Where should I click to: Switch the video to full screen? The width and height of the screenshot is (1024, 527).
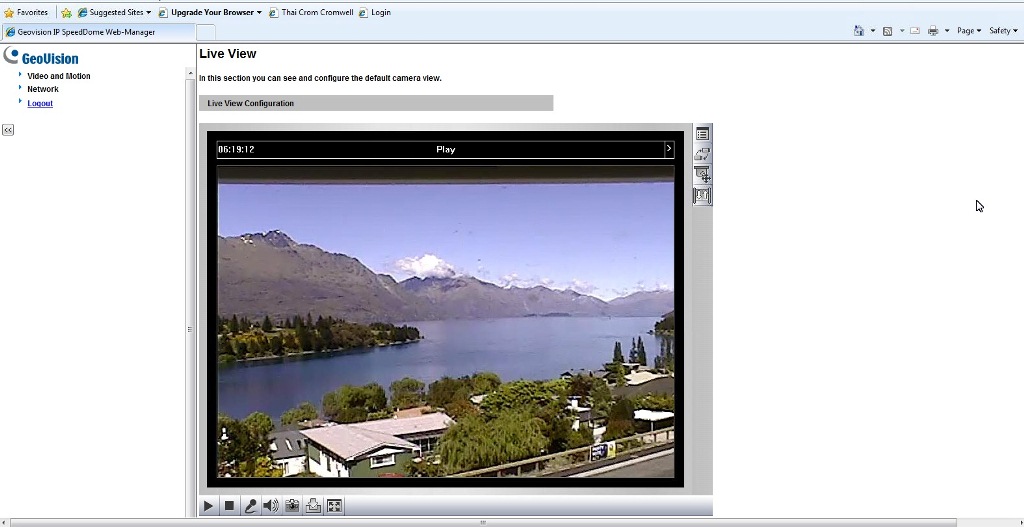[334, 506]
